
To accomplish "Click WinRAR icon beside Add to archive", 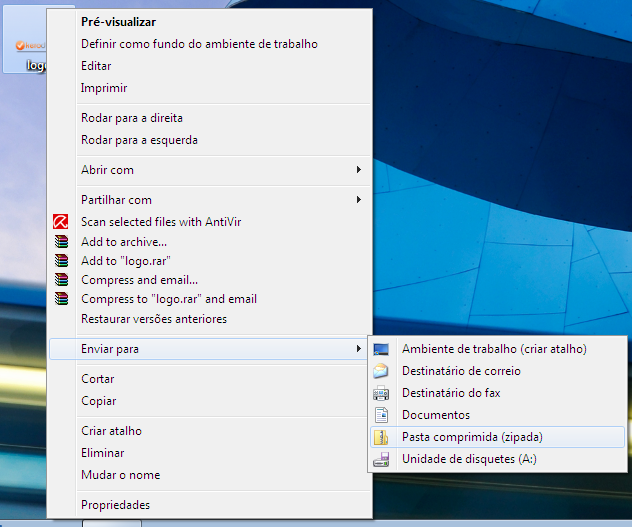I will 61,241.
